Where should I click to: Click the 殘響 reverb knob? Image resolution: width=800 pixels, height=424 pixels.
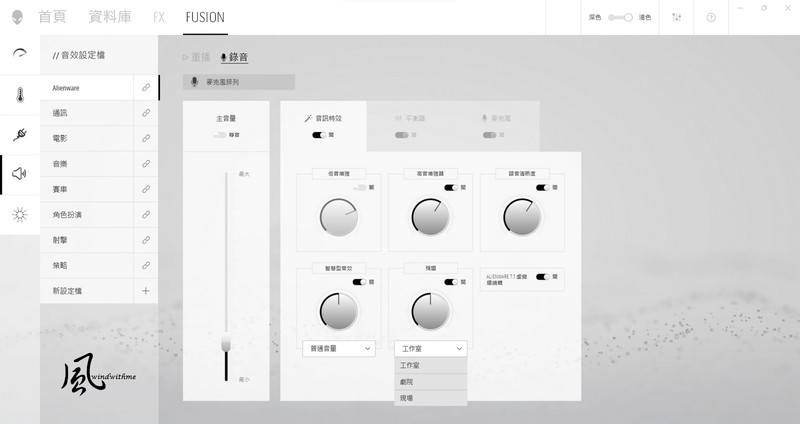431,311
